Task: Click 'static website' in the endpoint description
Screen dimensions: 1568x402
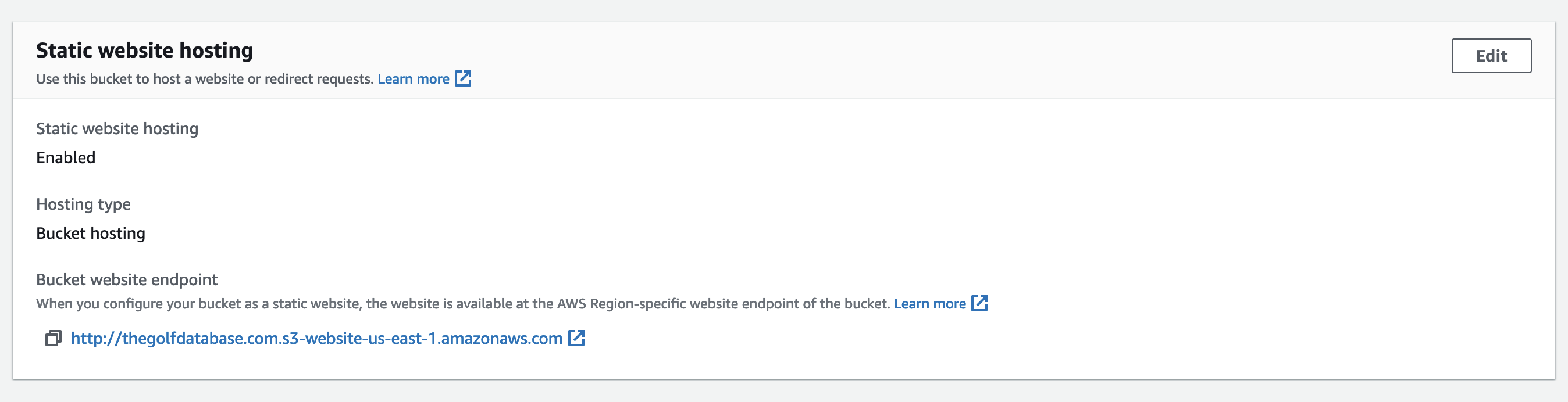Action: point(315,303)
